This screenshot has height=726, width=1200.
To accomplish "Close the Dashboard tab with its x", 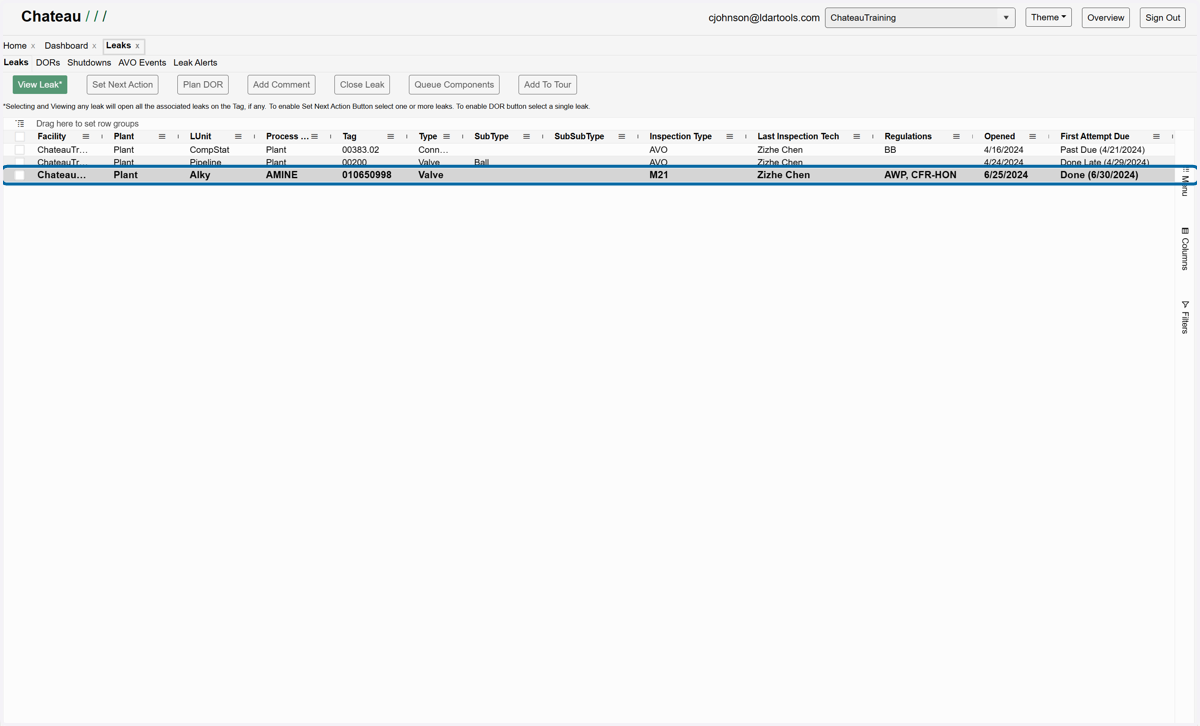I will click(x=94, y=46).
